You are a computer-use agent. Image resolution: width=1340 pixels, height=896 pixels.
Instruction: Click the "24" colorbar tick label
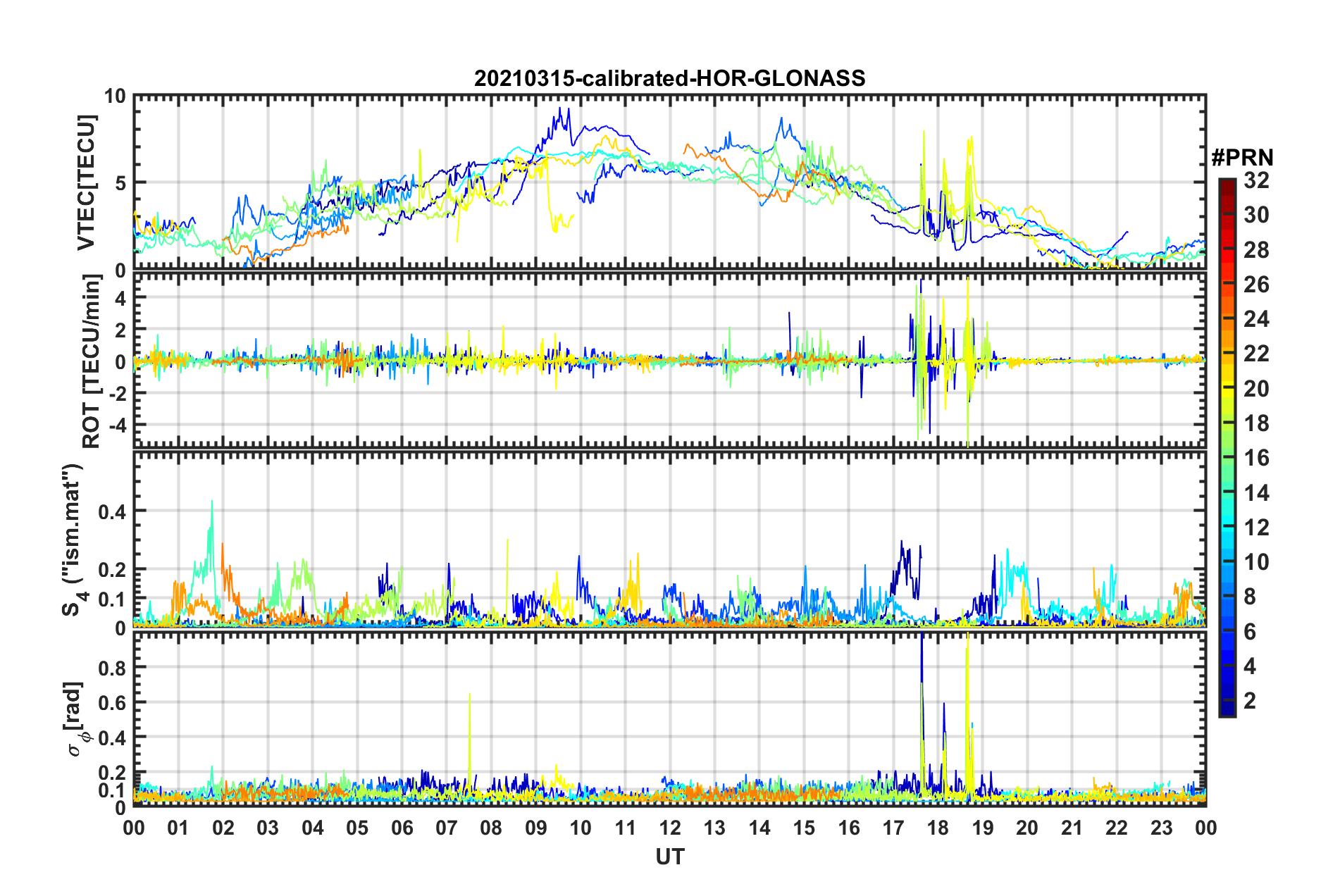[x=1256, y=319]
